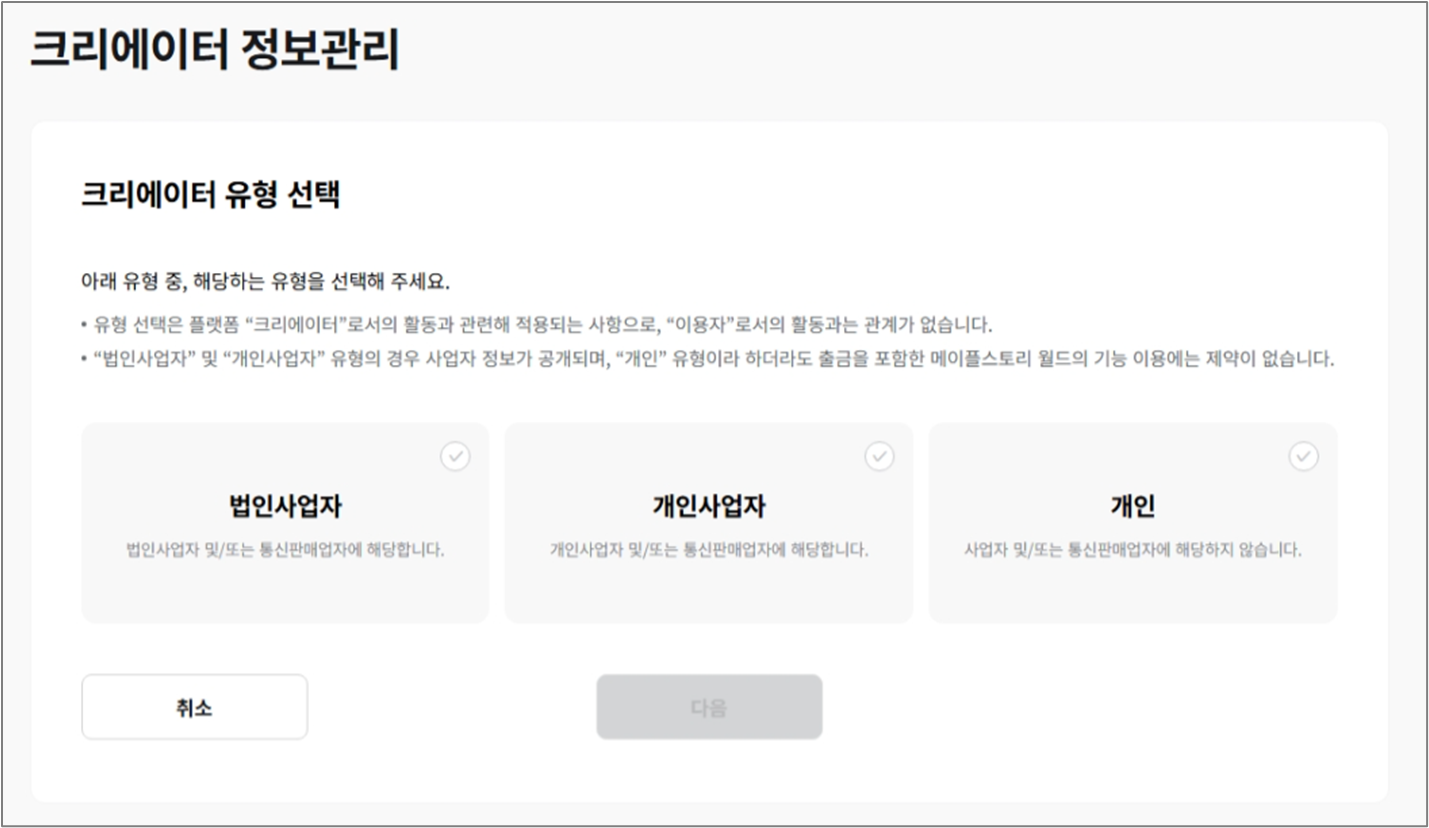
Task: Click the 취소 cancel button
Action: click(x=194, y=706)
